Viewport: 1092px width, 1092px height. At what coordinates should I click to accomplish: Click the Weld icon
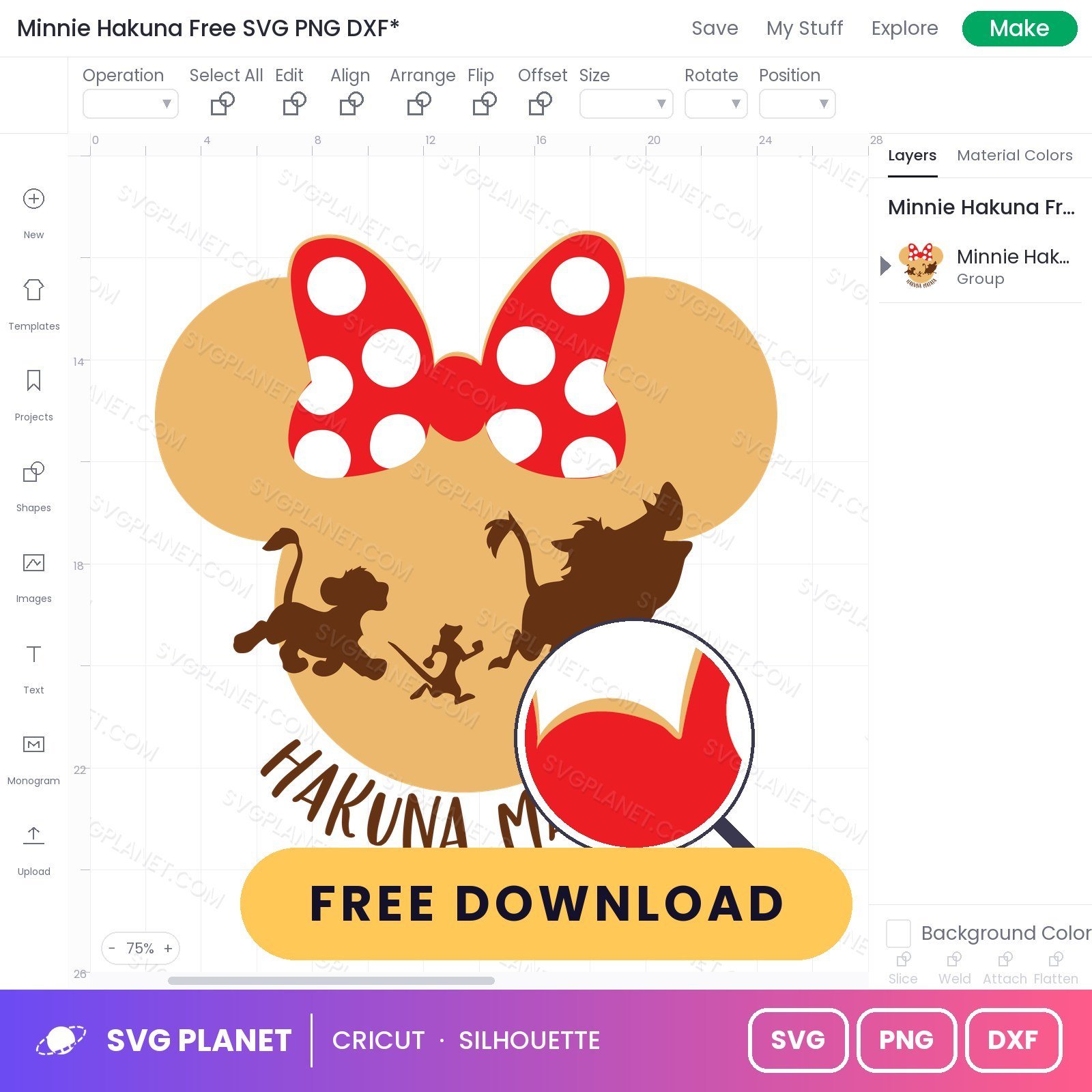coord(954,959)
